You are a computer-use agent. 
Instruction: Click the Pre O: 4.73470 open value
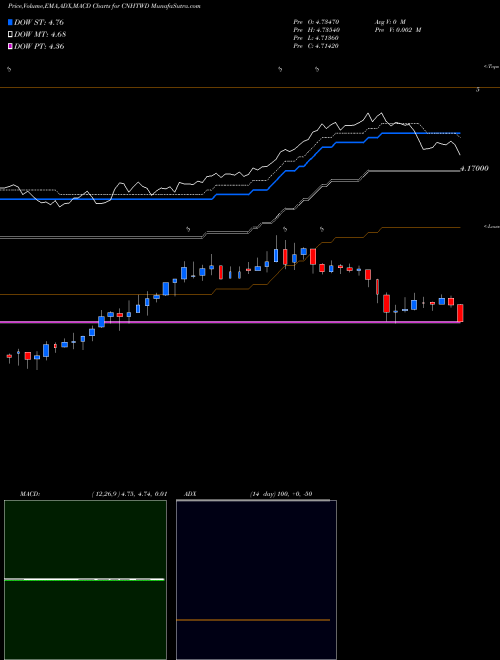[x=316, y=21]
